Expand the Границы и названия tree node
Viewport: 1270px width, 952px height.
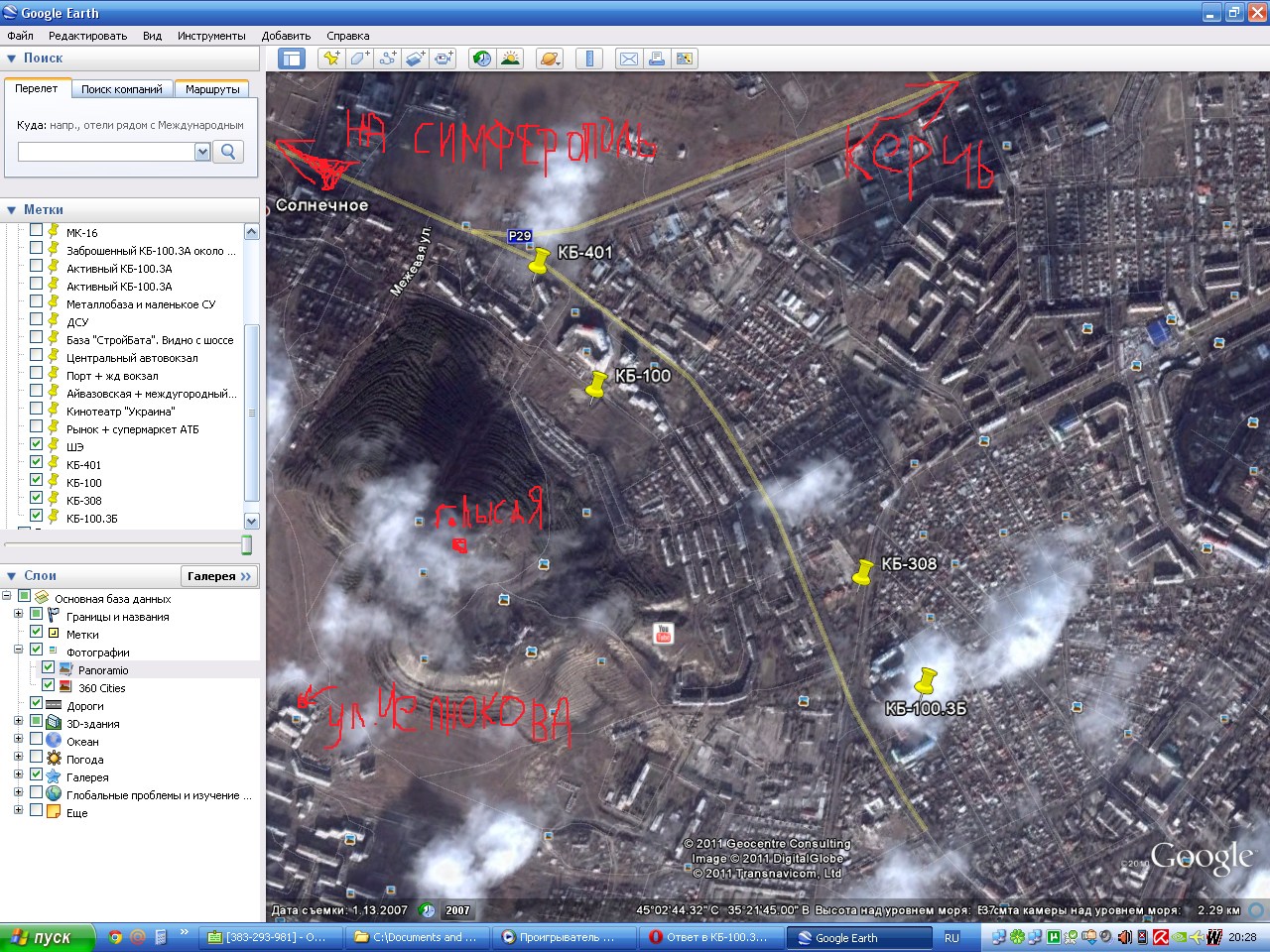pyautogui.click(x=19, y=616)
